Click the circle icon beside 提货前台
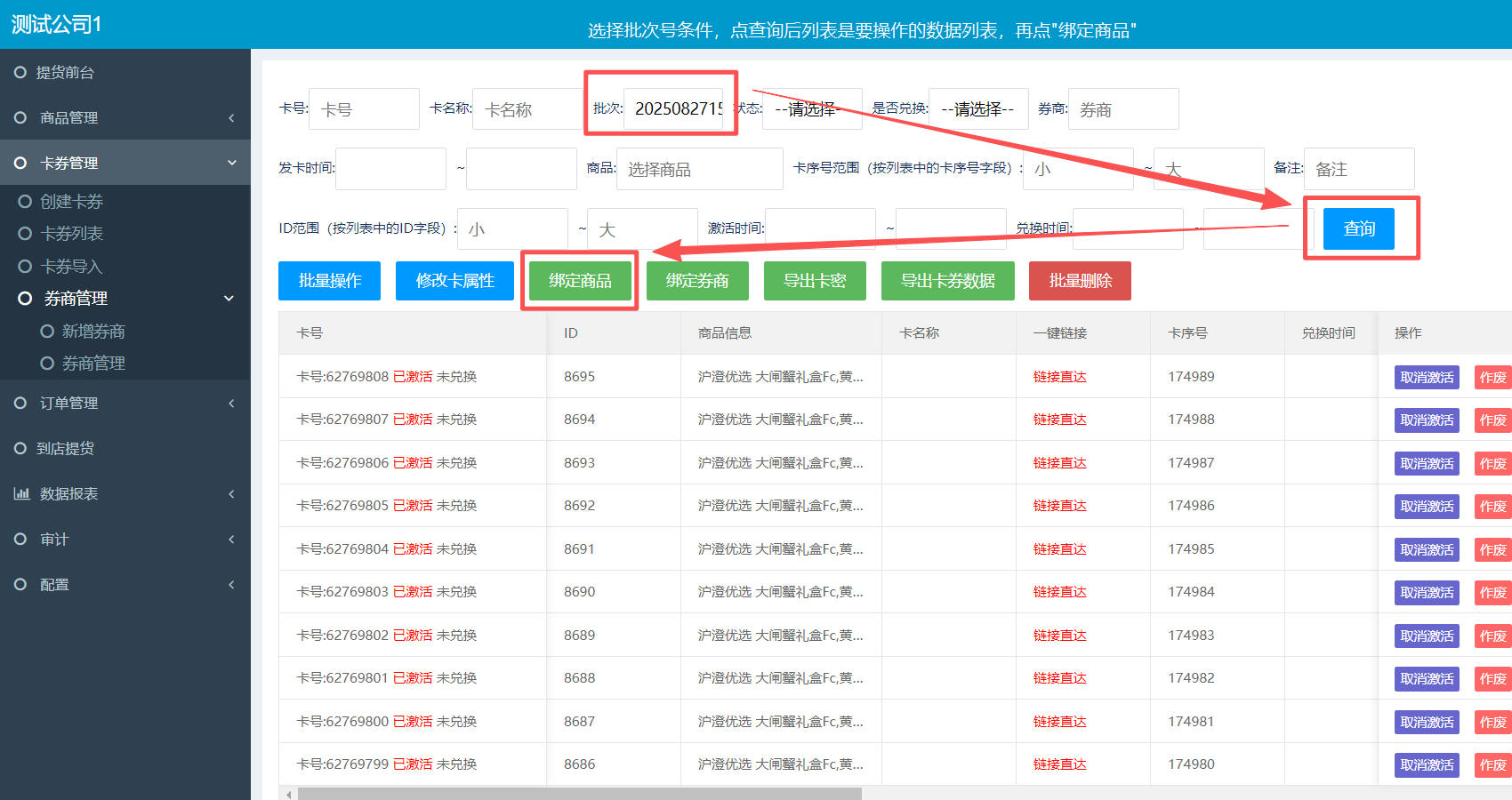The image size is (1512, 800). [x=20, y=72]
